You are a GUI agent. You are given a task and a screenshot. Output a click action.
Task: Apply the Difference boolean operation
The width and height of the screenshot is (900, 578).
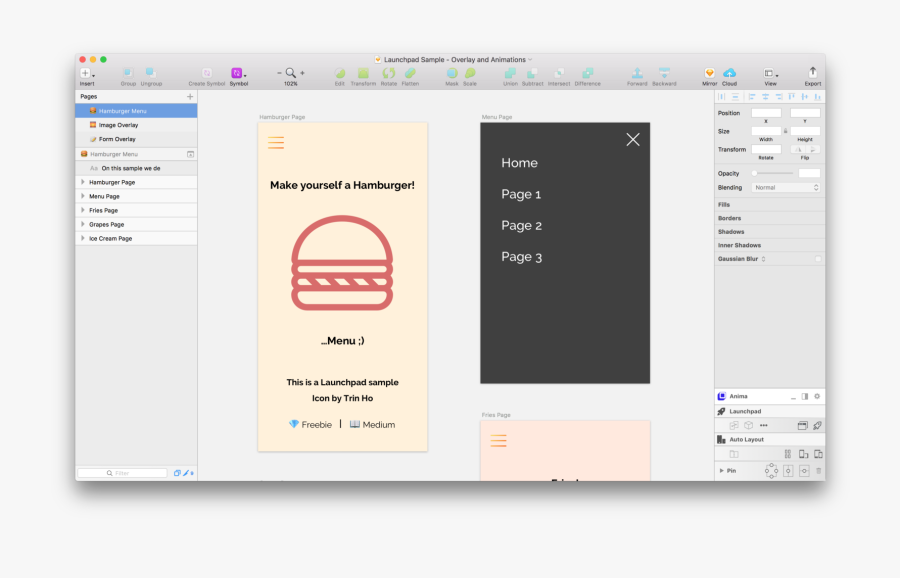587,73
